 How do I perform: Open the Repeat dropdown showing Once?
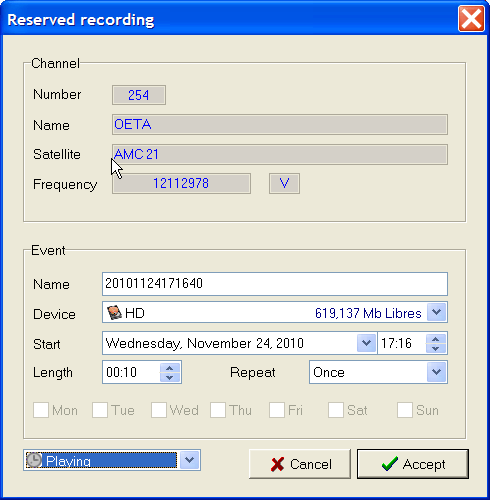436,372
